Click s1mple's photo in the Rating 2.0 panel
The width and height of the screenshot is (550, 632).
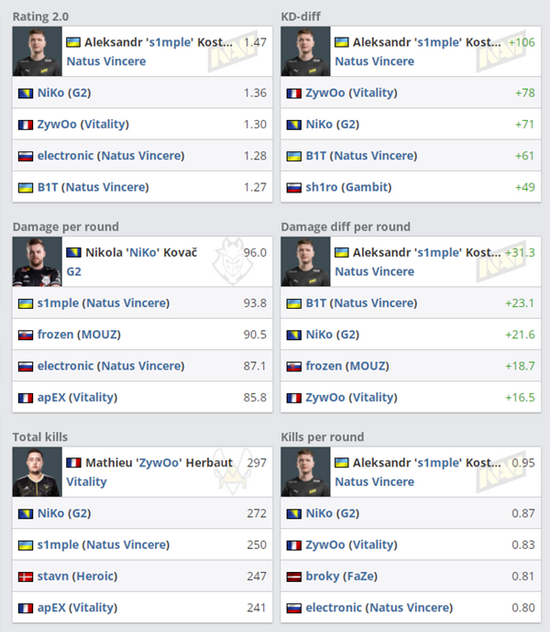[37, 52]
